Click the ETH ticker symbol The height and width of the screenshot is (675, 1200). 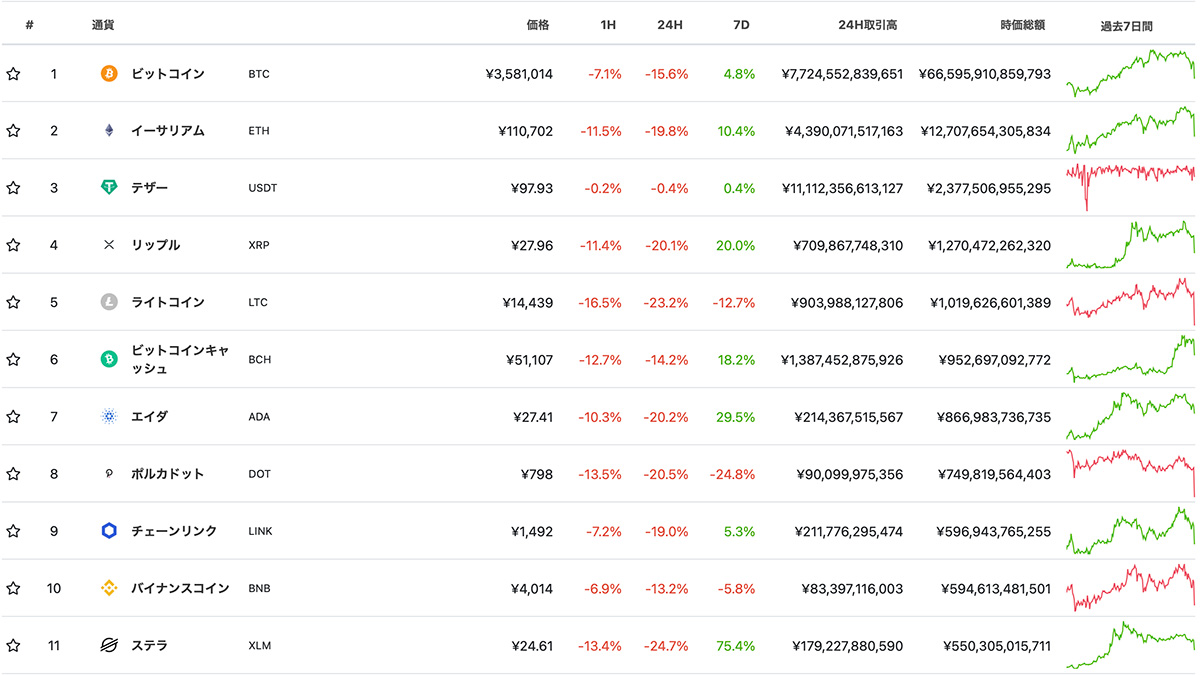coord(258,131)
